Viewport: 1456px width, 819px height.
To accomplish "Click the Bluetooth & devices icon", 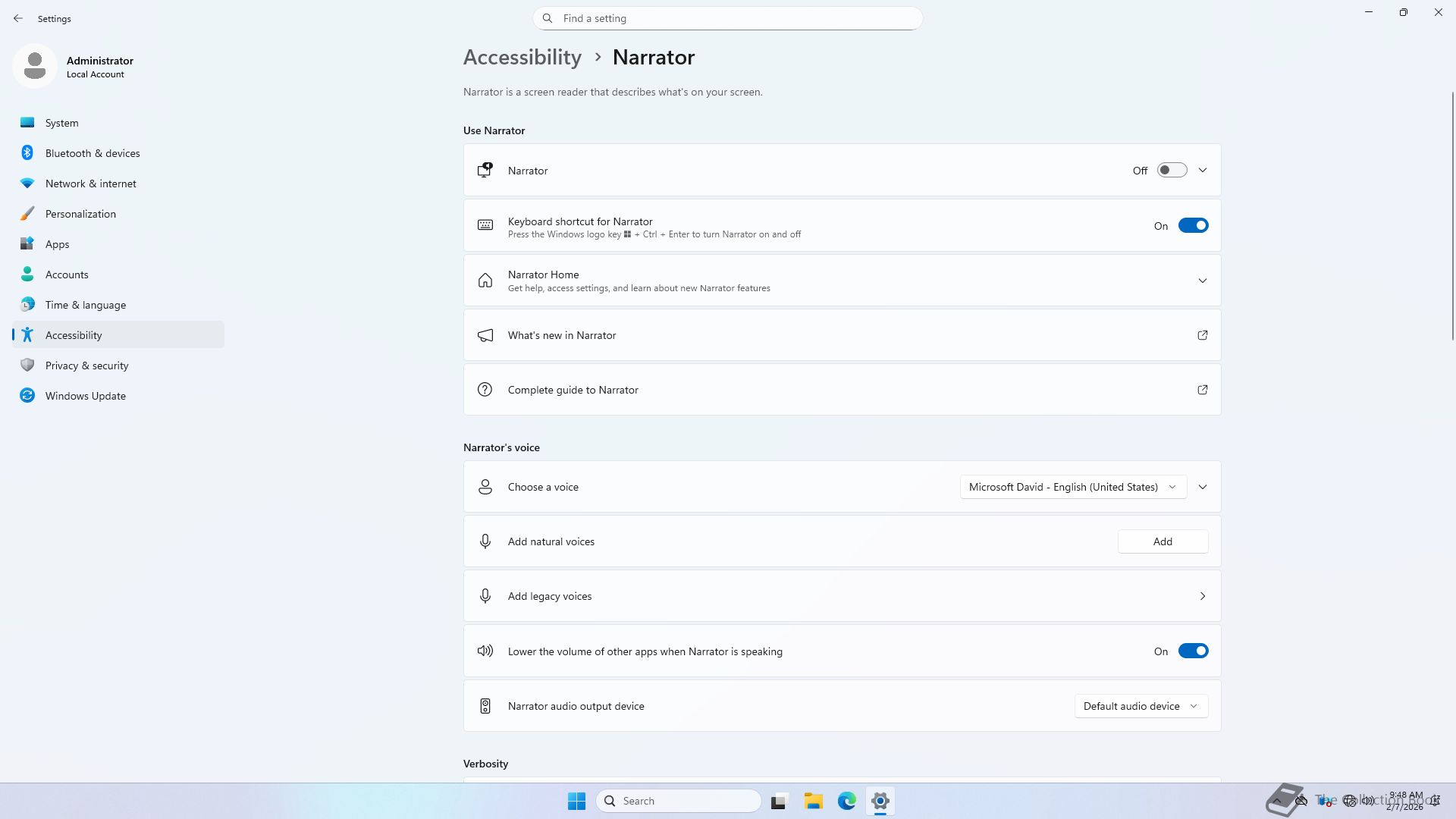I will coord(27,153).
